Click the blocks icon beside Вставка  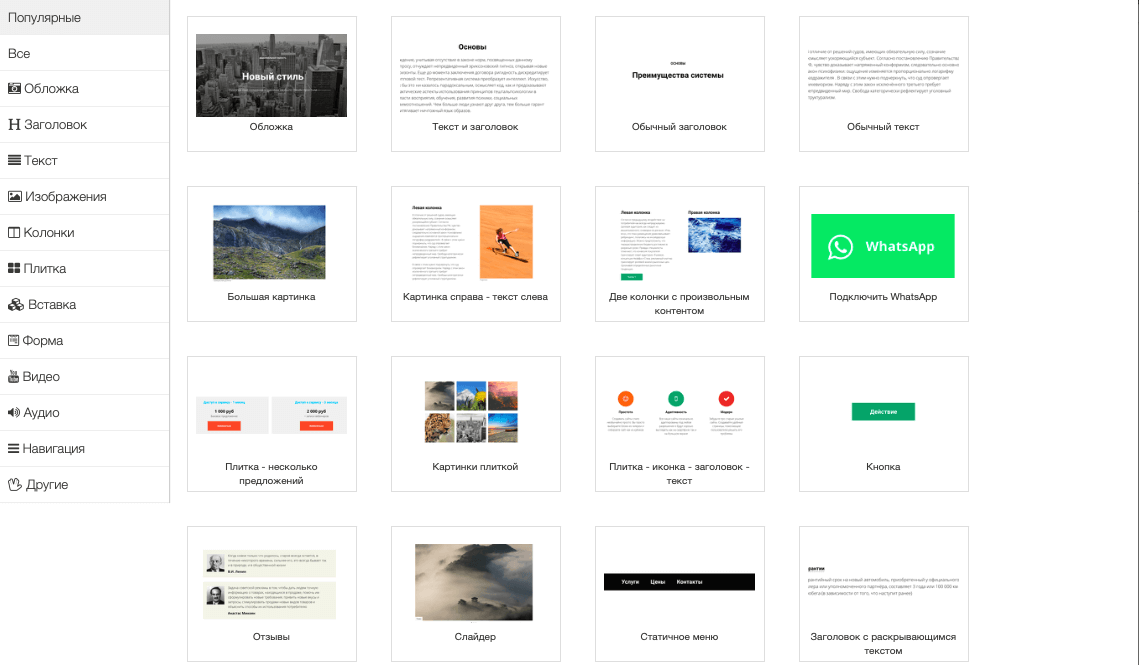[16, 305]
